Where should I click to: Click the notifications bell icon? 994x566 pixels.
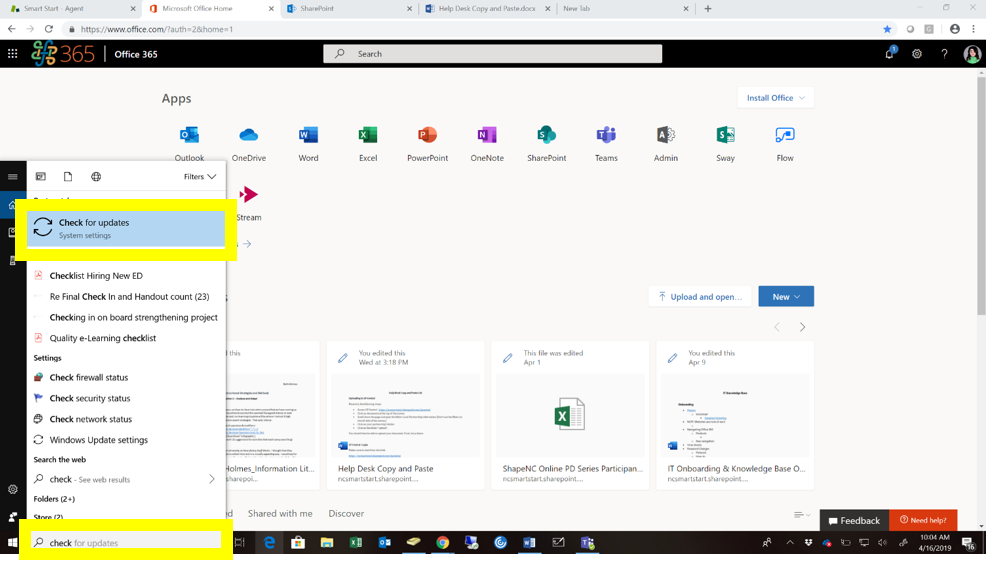(x=889, y=54)
